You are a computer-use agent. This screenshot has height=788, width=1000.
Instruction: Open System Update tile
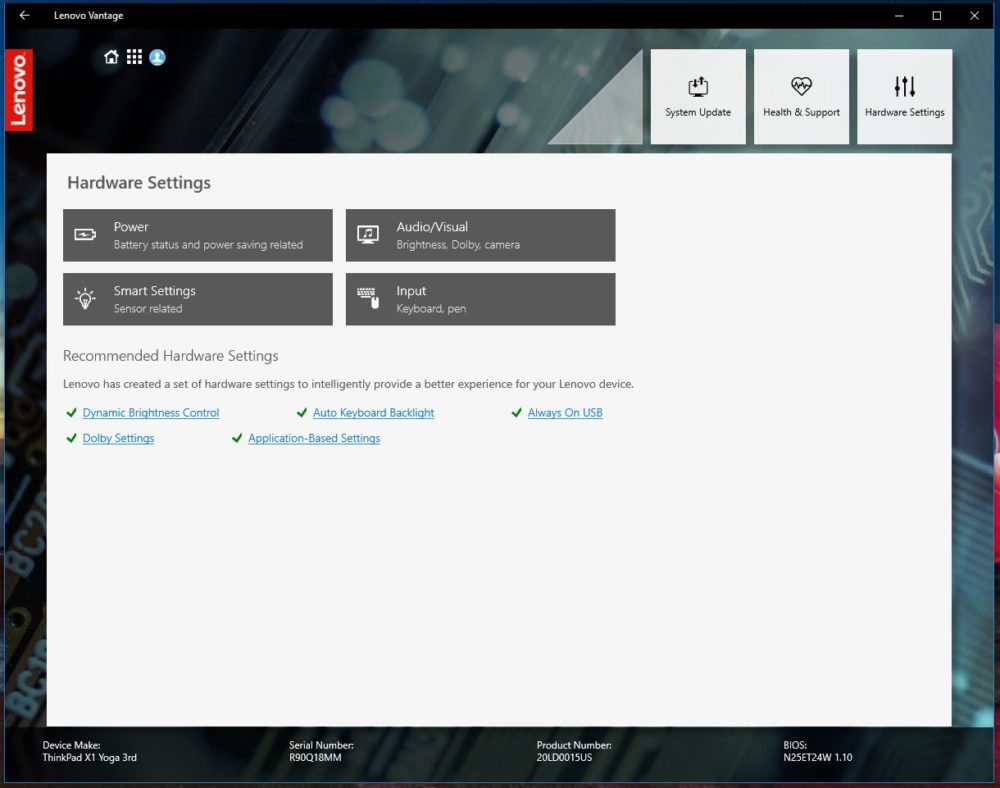[698, 96]
